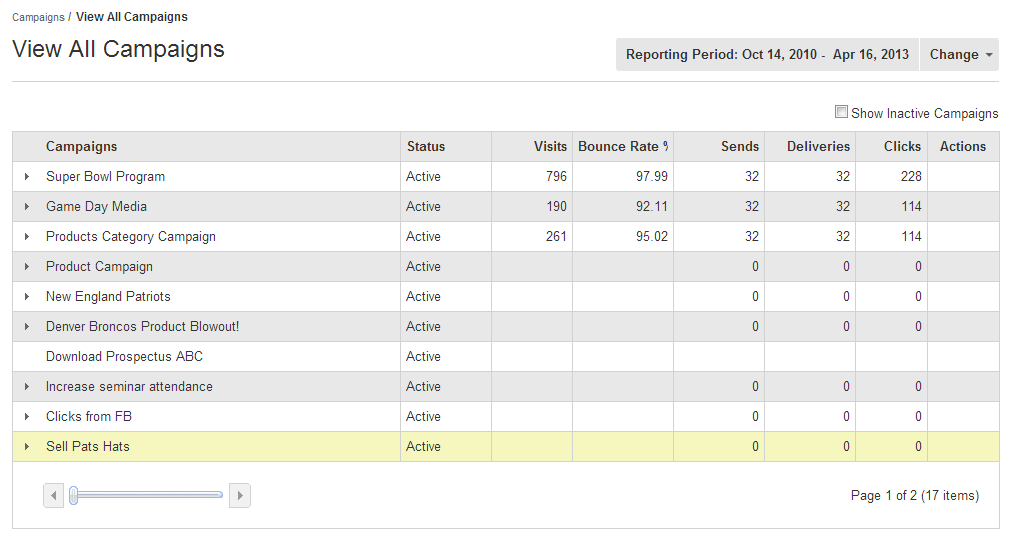Expand New England Patriots campaign arrow
Image resolution: width=1009 pixels, height=539 pixels.
click(x=27, y=297)
